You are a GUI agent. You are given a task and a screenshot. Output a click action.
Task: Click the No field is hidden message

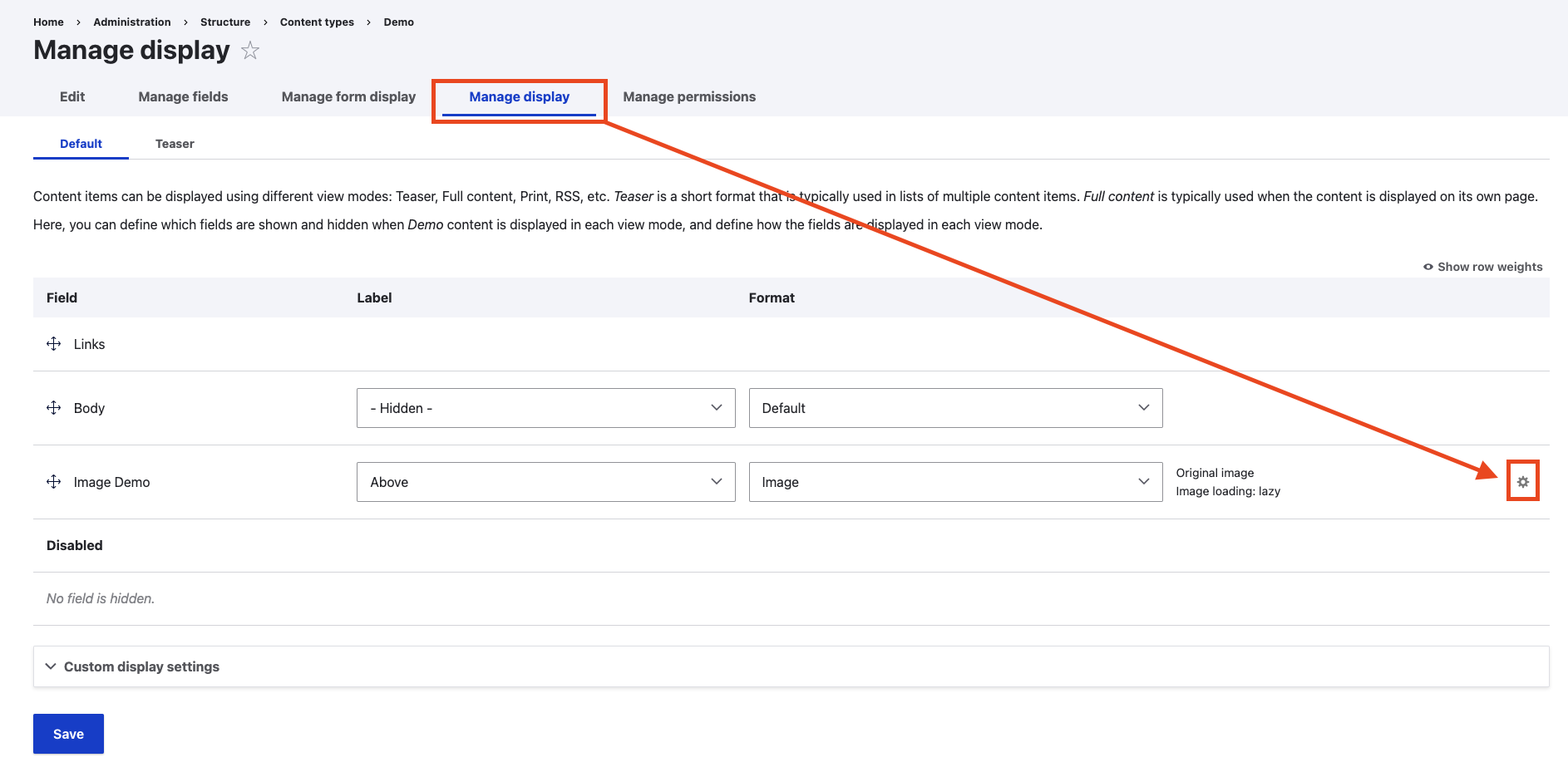pos(101,598)
